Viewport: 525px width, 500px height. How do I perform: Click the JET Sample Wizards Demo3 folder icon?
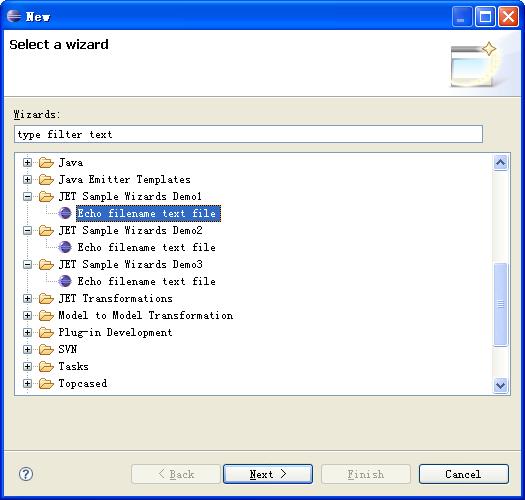(46, 265)
